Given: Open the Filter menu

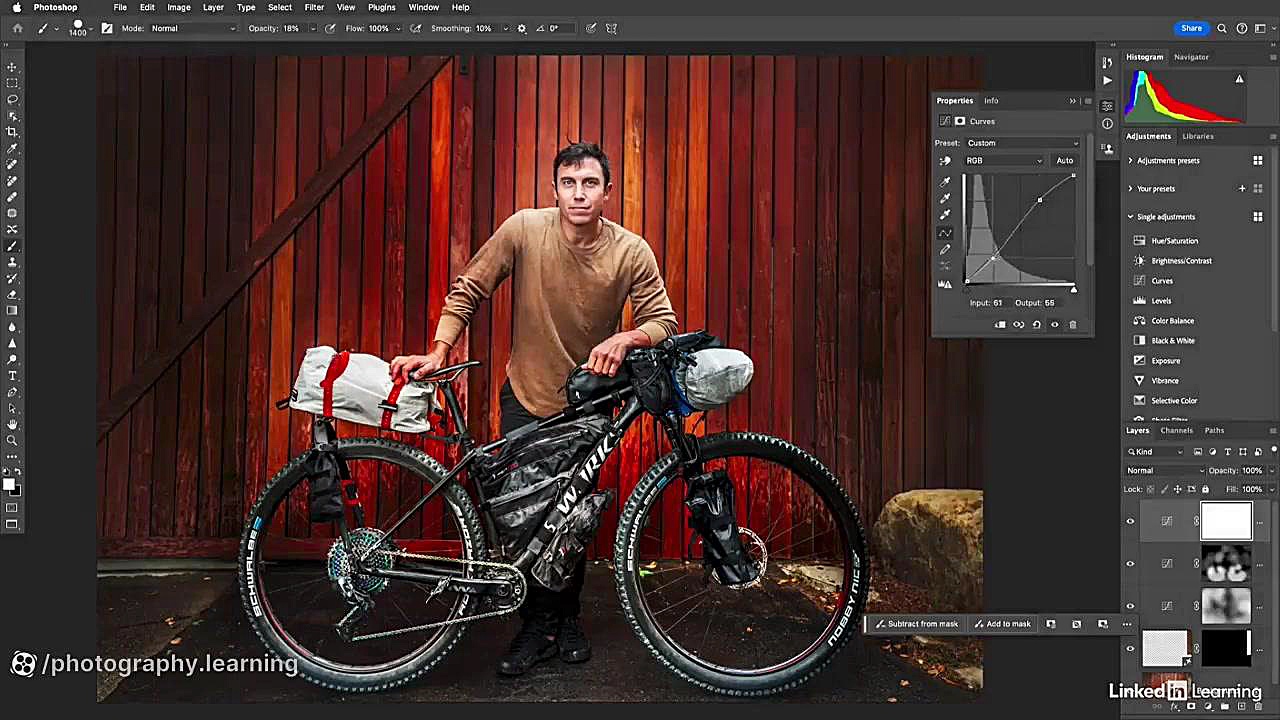Looking at the screenshot, I should (314, 7).
